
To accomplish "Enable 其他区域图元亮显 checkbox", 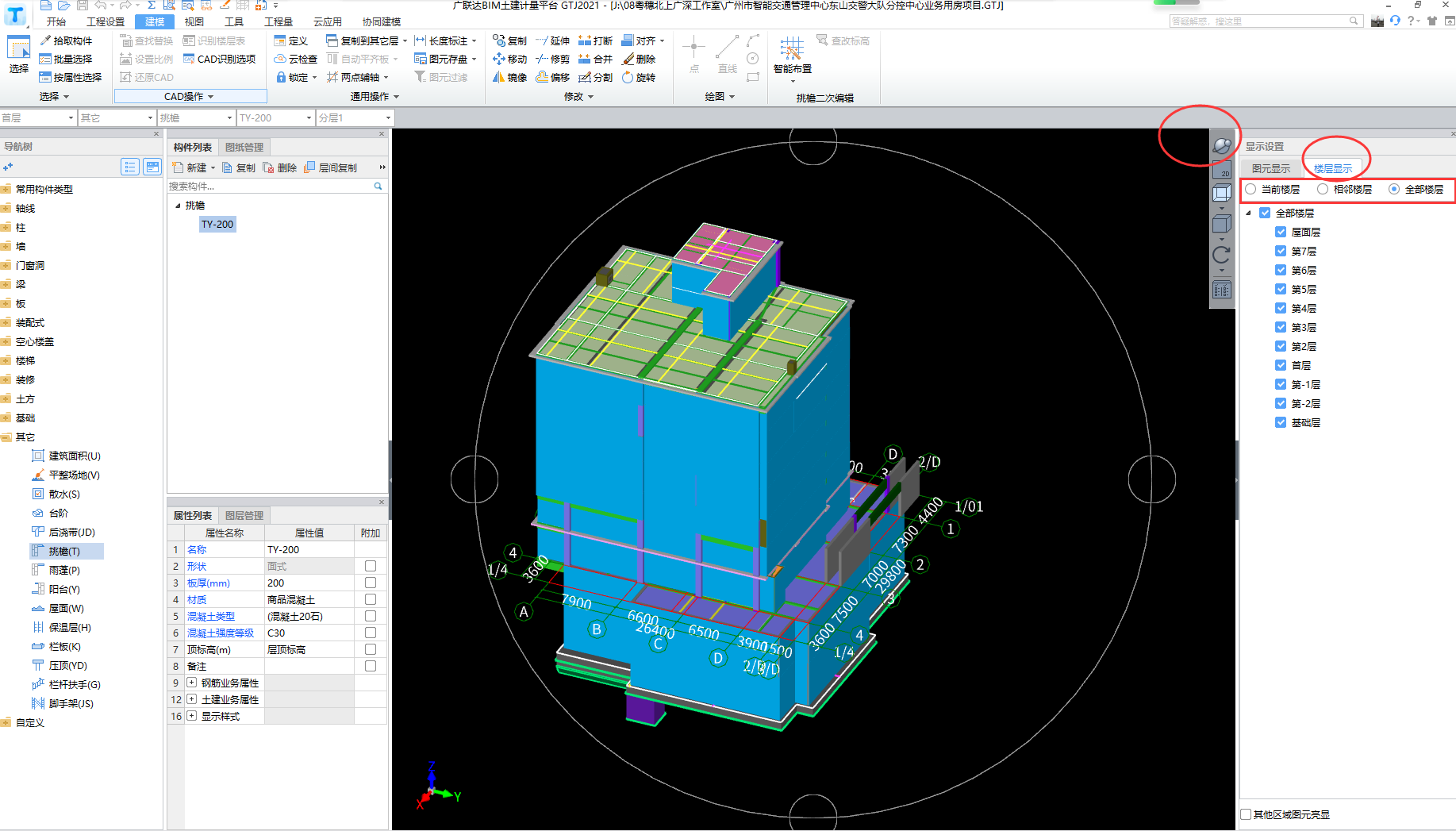I will pyautogui.click(x=1246, y=814).
